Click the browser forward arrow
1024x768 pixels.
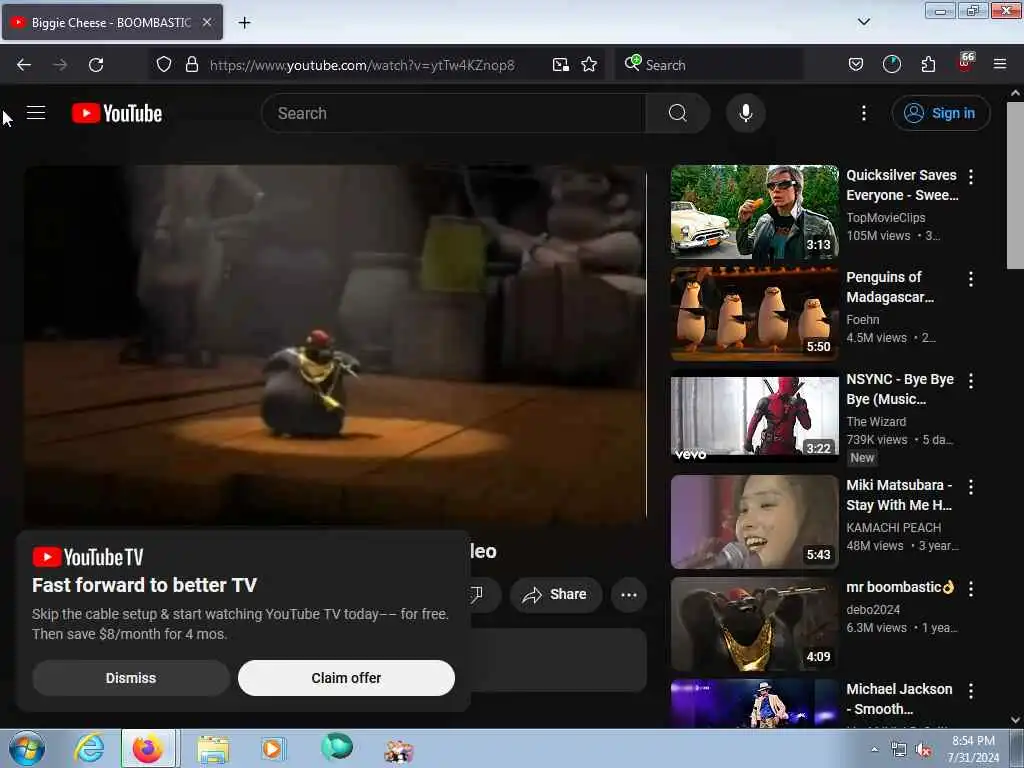pyautogui.click(x=60, y=65)
